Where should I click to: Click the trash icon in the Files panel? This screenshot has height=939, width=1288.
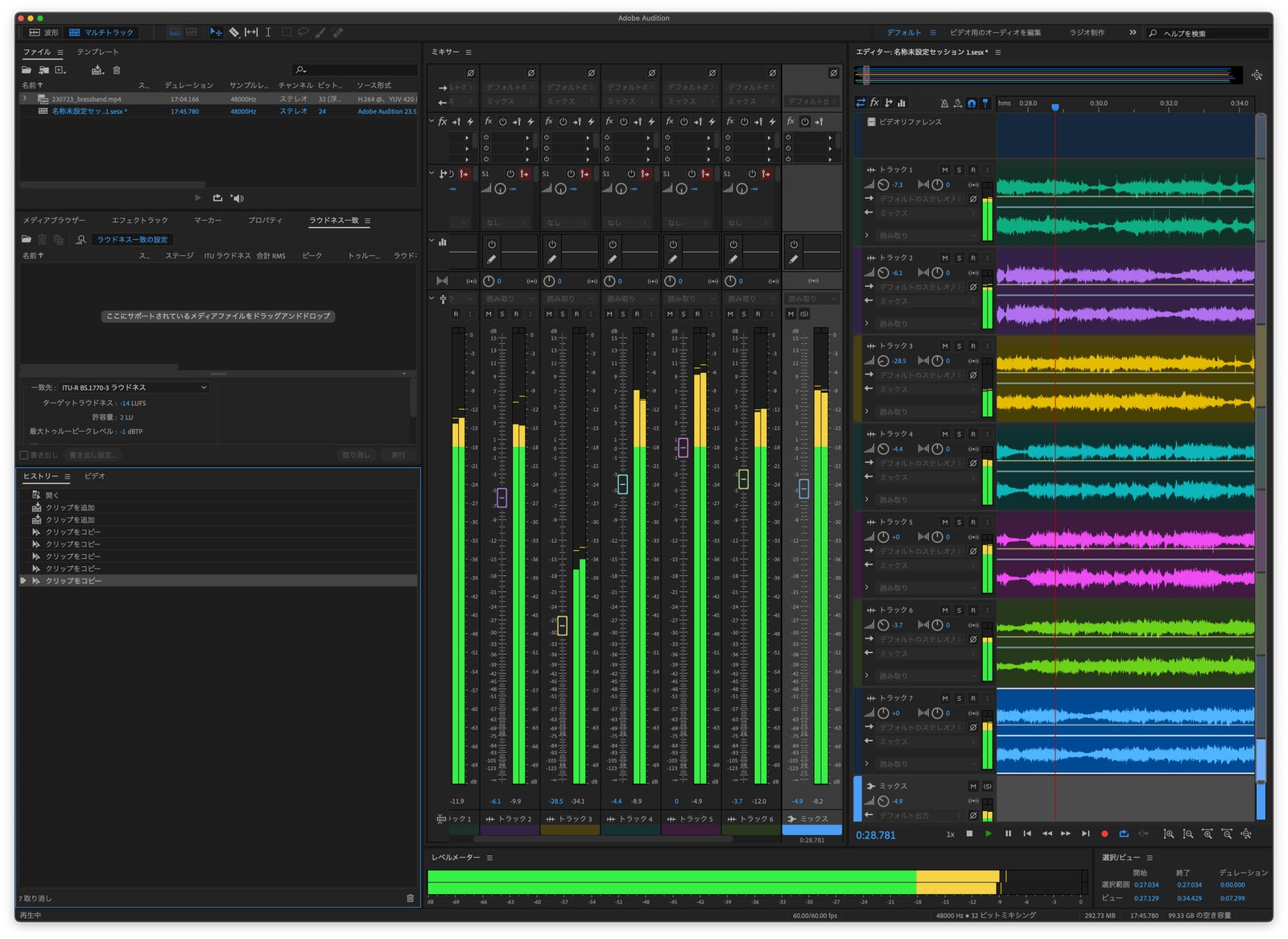pyautogui.click(x=117, y=70)
